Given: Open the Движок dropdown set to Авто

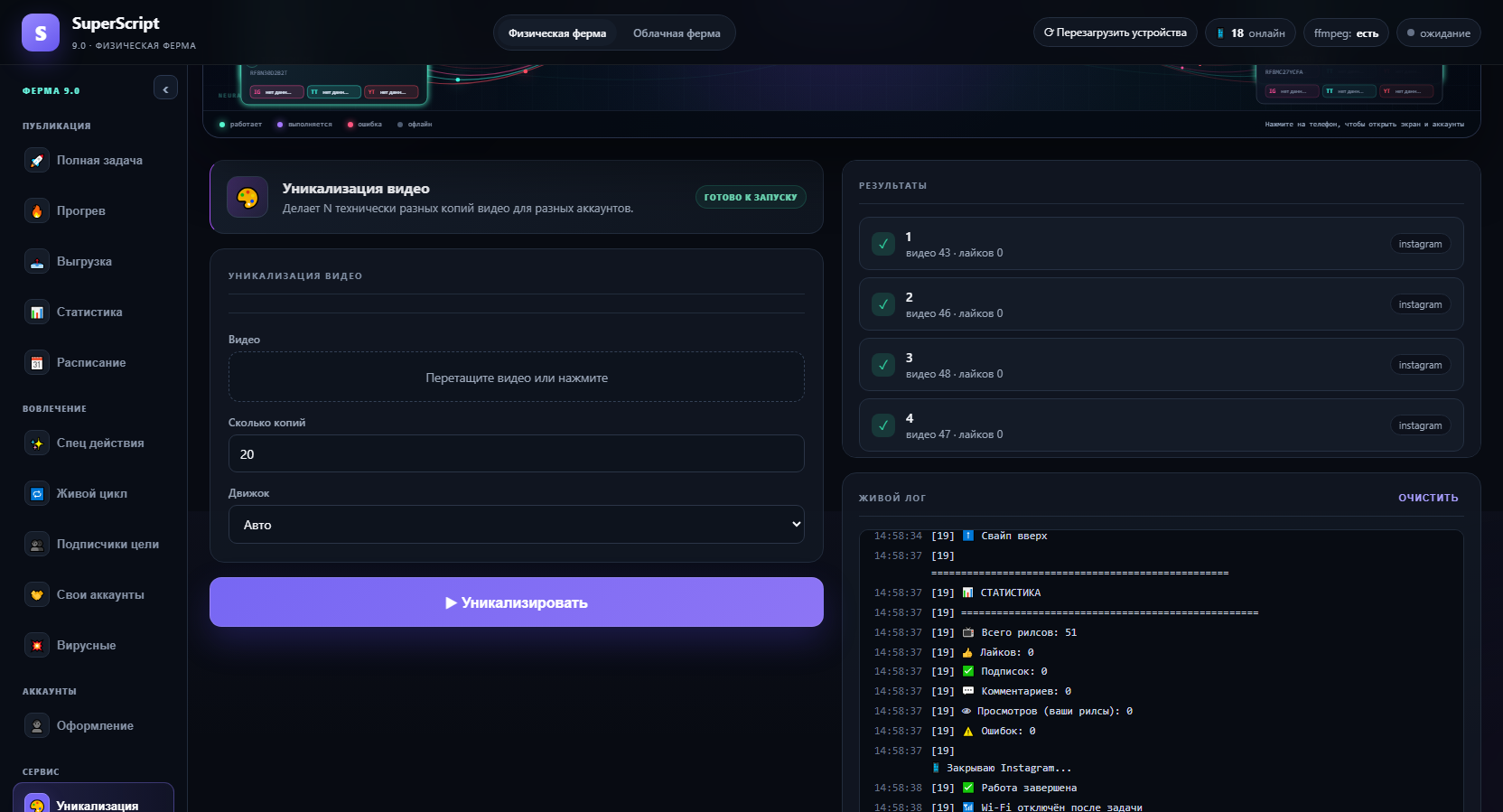Looking at the screenshot, I should [x=517, y=525].
